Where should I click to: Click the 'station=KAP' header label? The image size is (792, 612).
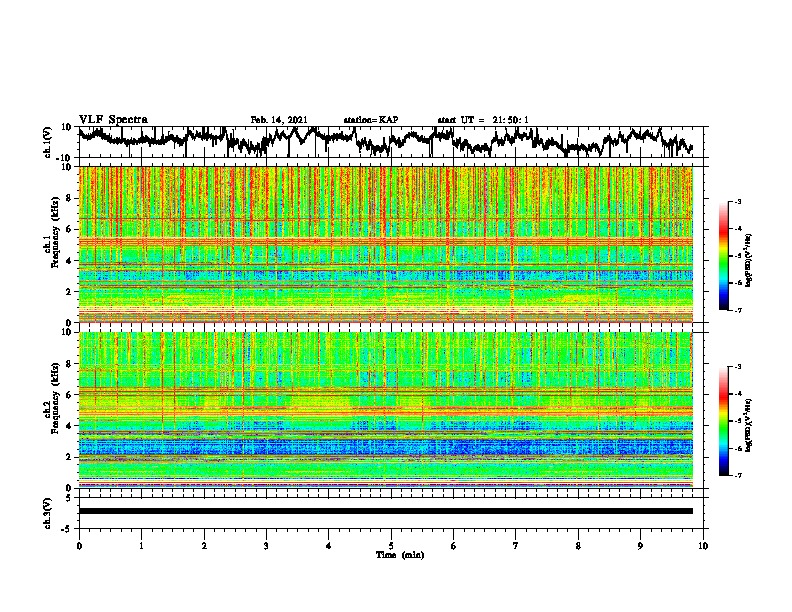[371, 120]
